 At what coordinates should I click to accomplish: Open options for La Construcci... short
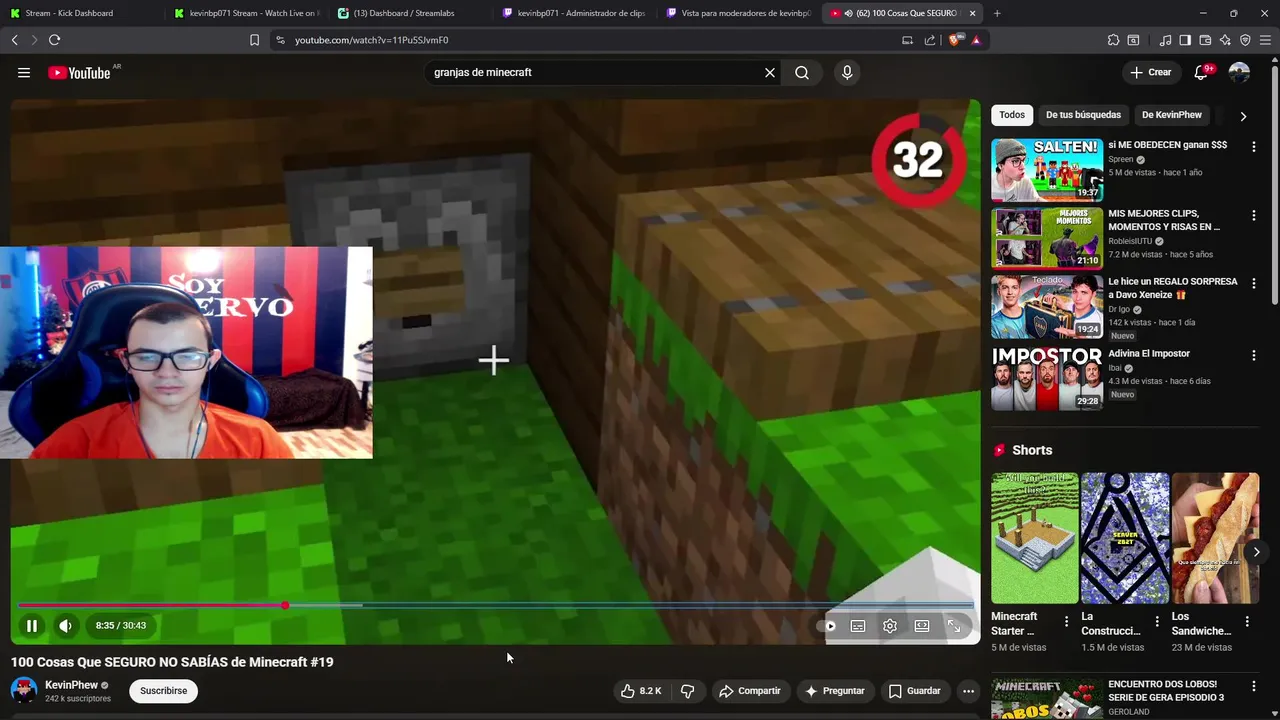pyautogui.click(x=1157, y=622)
